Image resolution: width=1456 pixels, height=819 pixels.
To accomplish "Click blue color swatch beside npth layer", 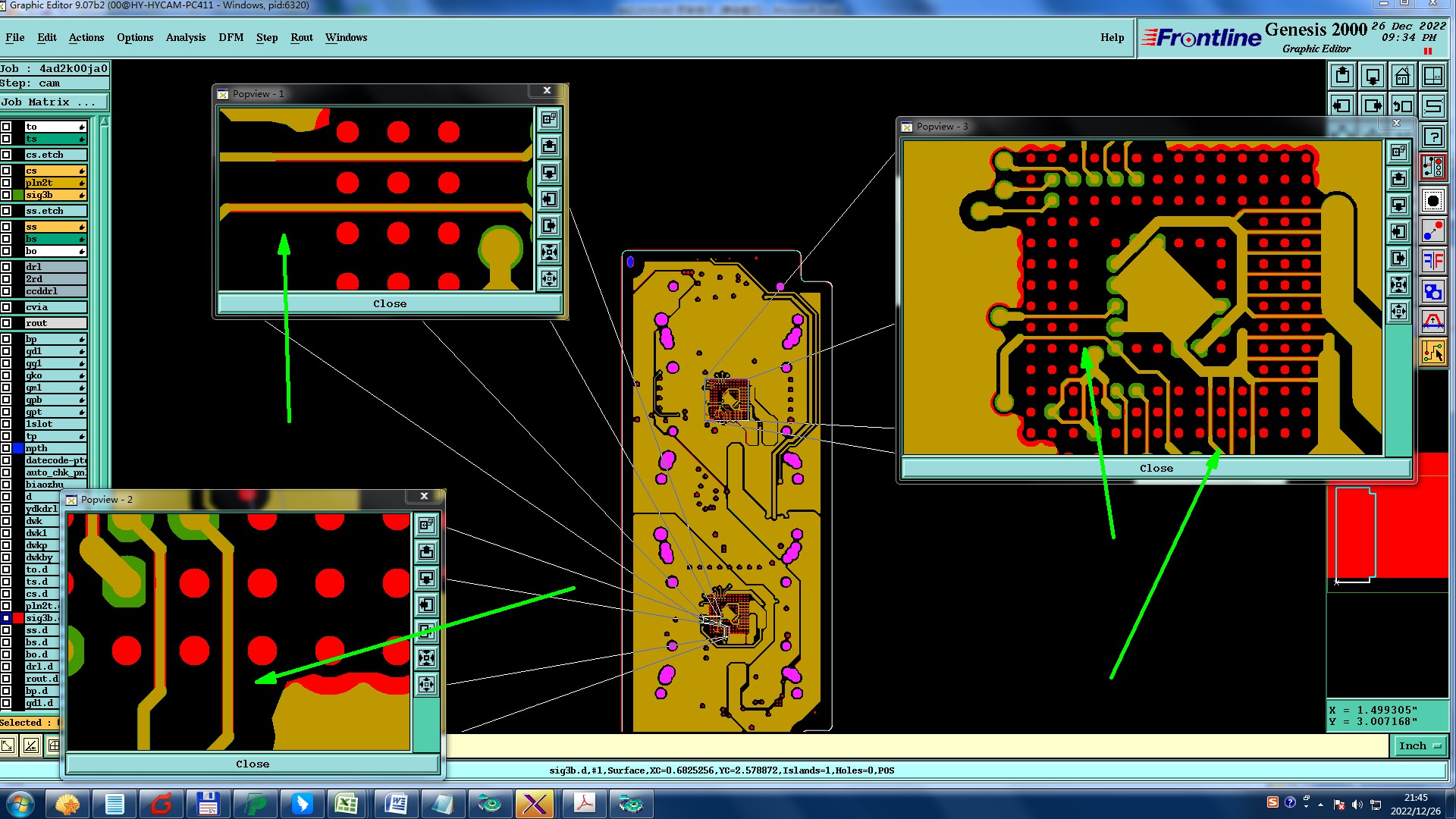I will [18, 449].
